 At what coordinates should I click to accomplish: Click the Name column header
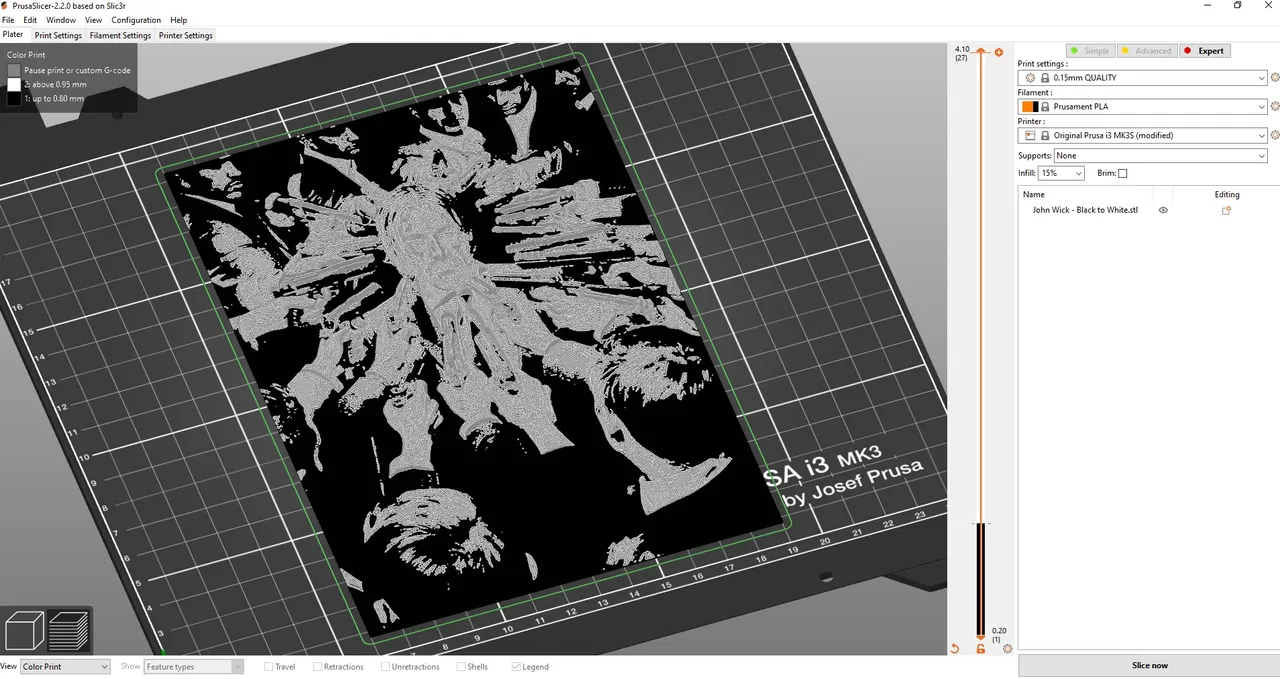tap(1085, 194)
